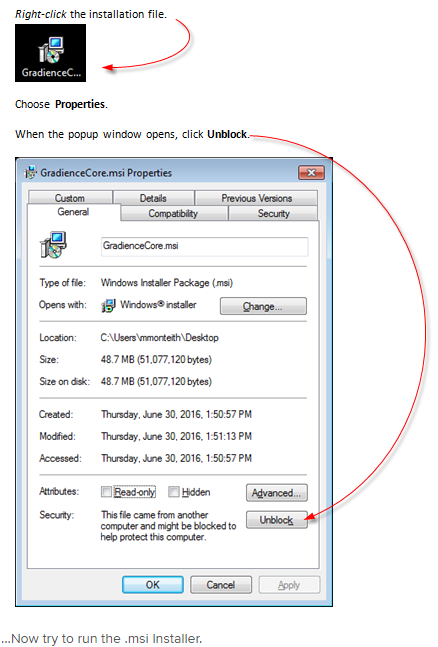Image resolution: width=438 pixels, height=647 pixels.
Task: Select the Compatibility tab
Action: point(173,213)
